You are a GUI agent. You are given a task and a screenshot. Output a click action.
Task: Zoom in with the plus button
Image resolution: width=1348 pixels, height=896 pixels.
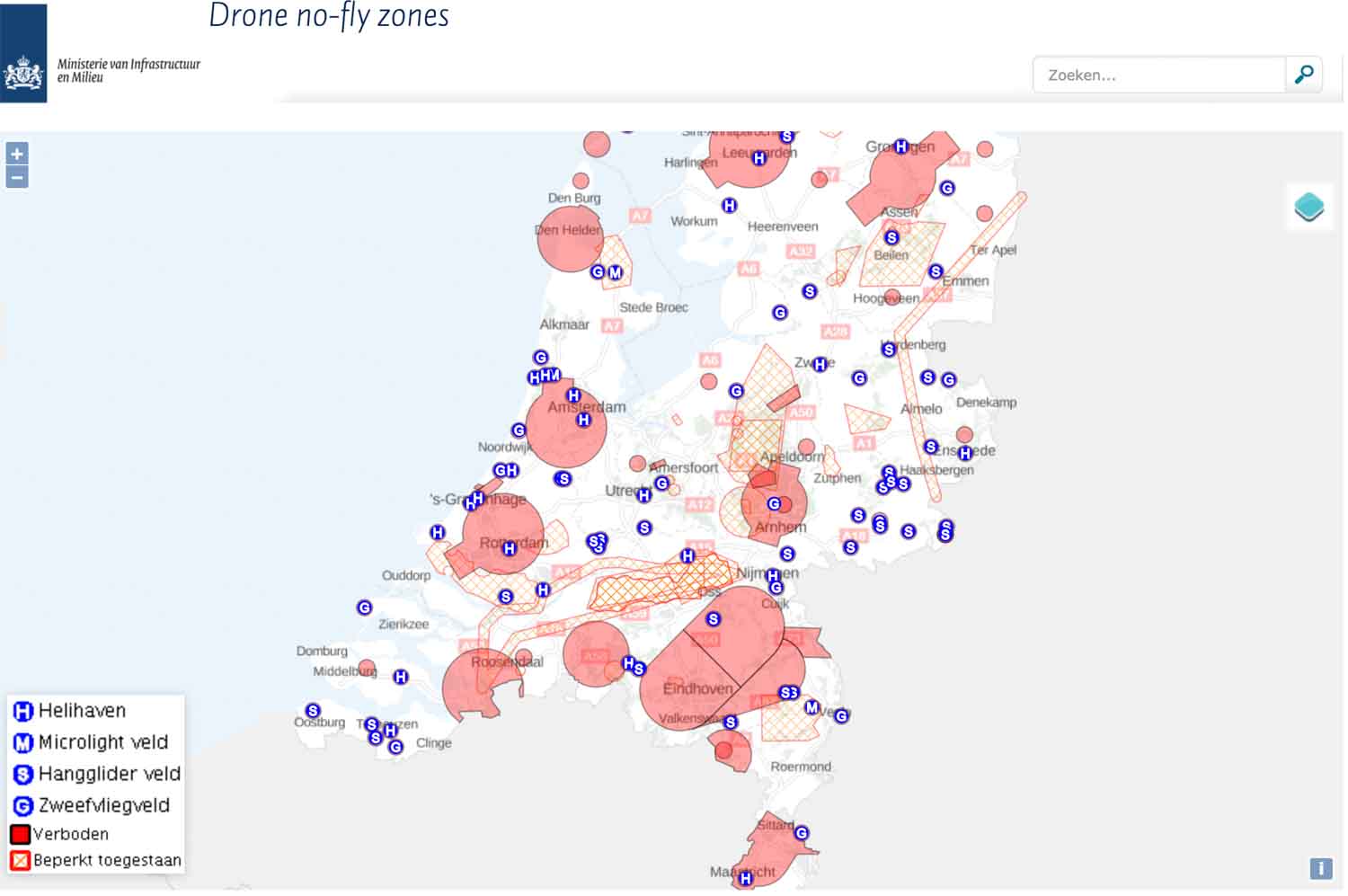tap(17, 153)
